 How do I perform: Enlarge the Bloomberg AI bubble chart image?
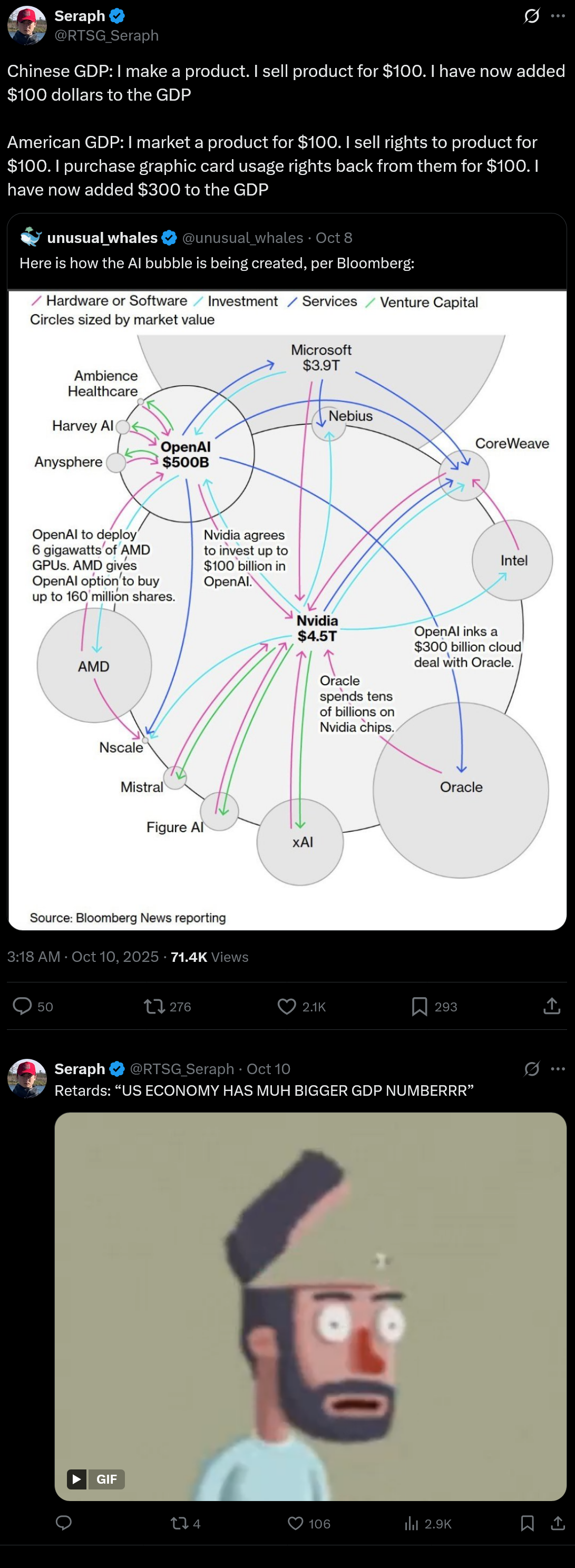[x=287, y=609]
